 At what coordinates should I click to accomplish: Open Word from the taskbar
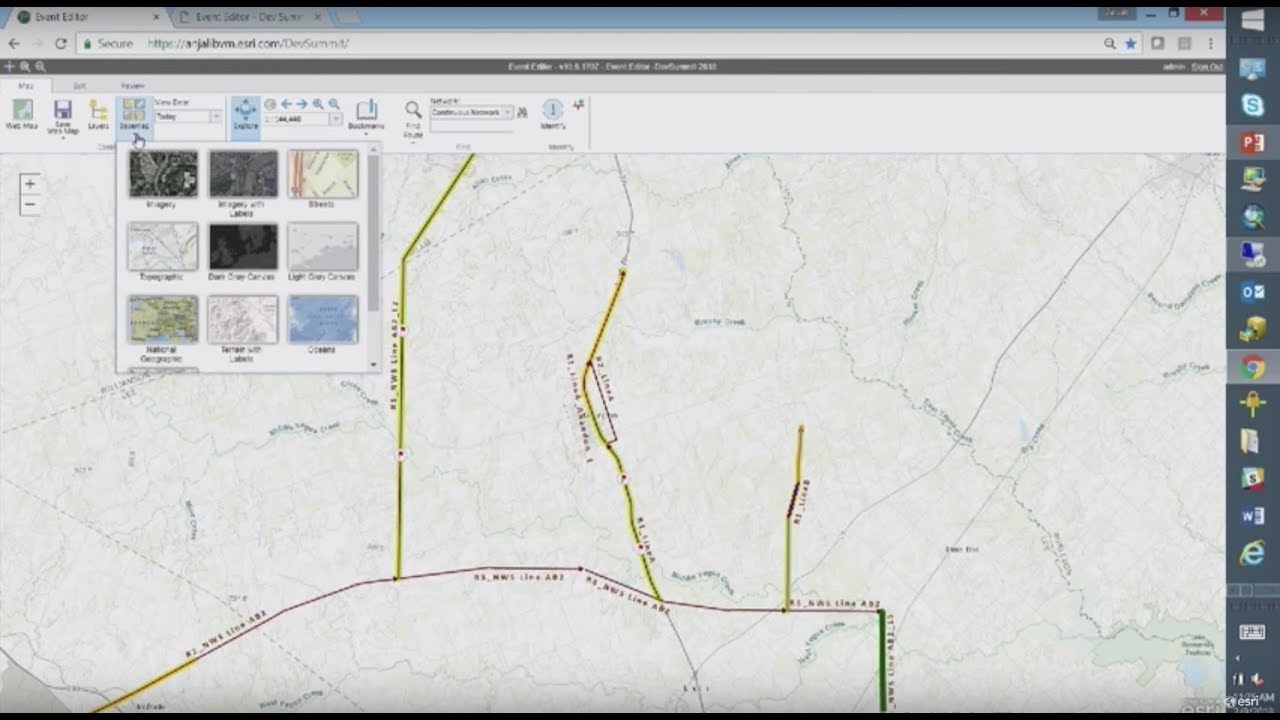(x=1253, y=516)
